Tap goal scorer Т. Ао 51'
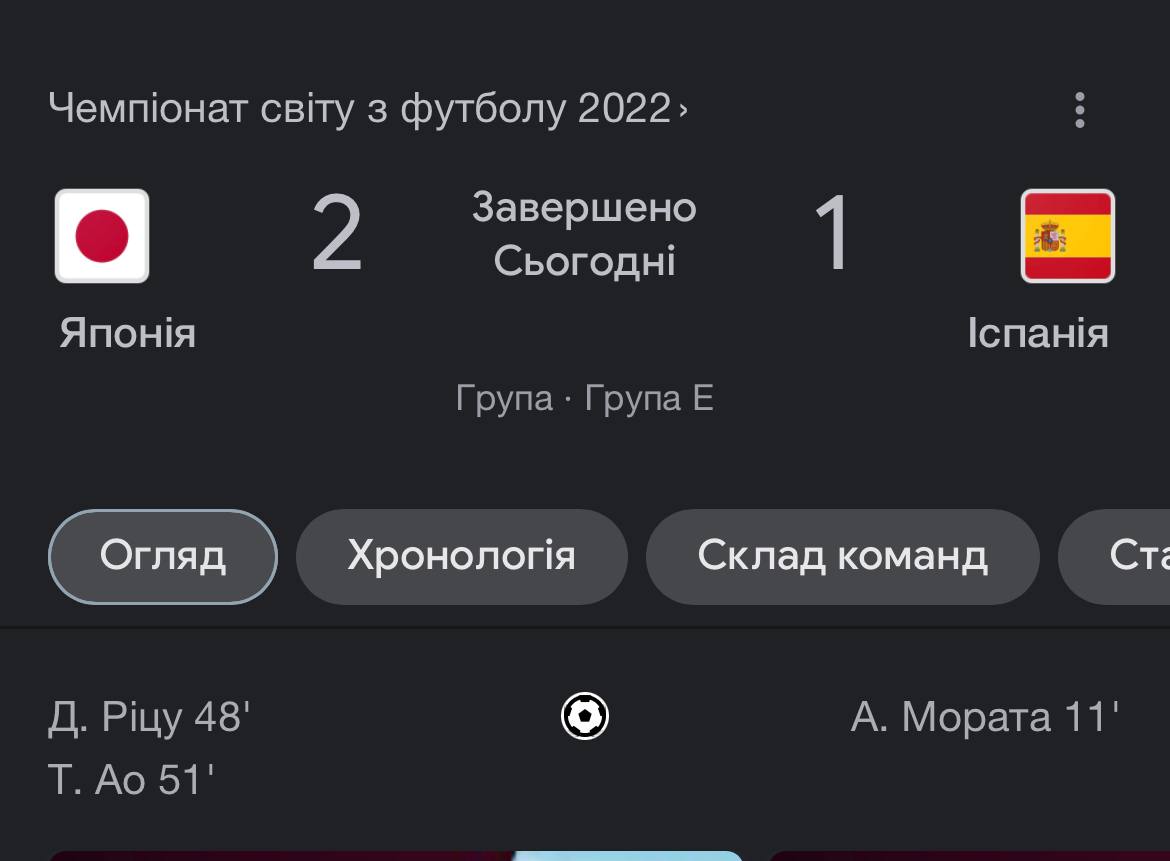 click(x=131, y=780)
